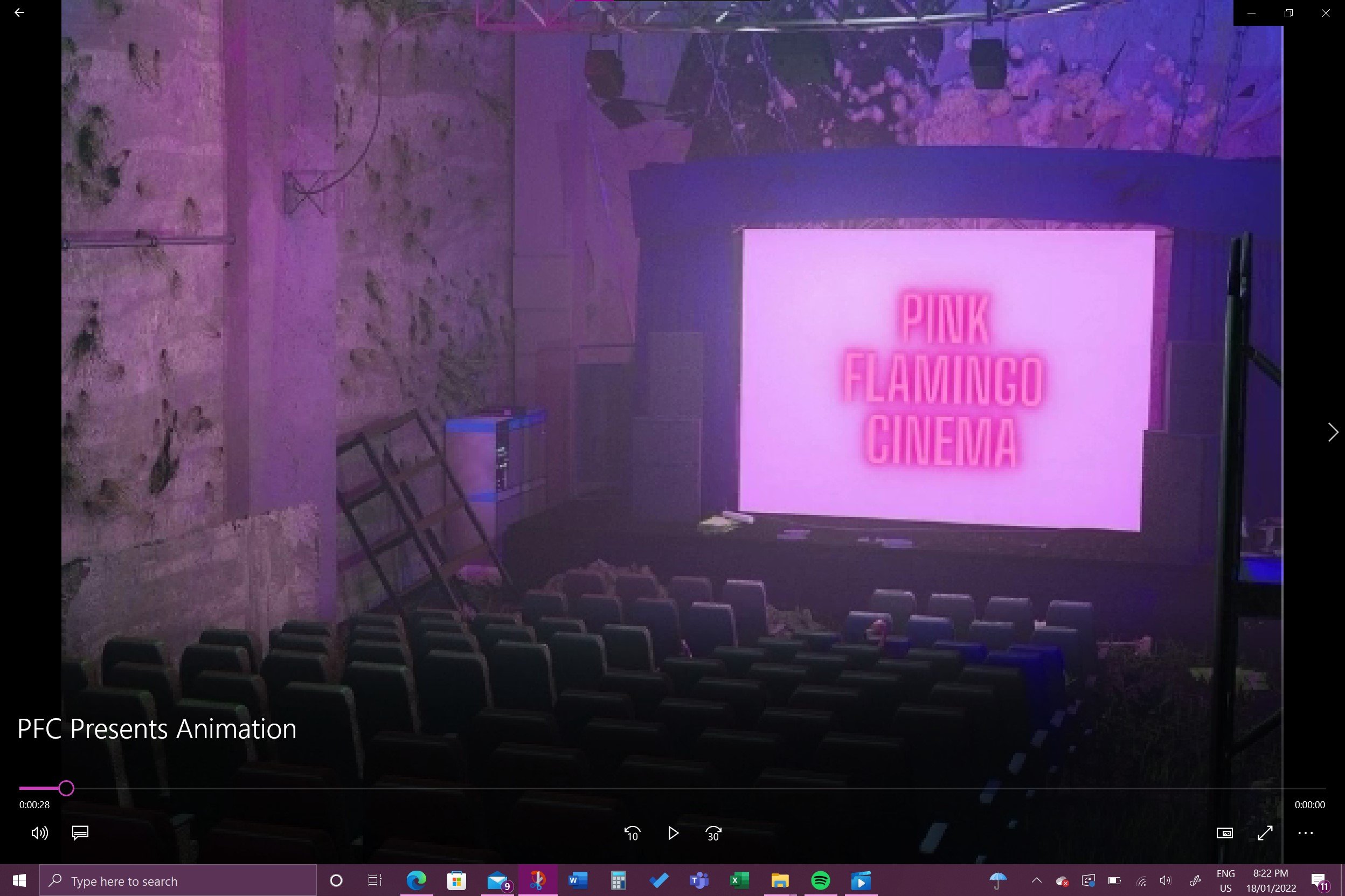Open Microsoft Word from the taskbar
This screenshot has height=896, width=1345.
578,880
